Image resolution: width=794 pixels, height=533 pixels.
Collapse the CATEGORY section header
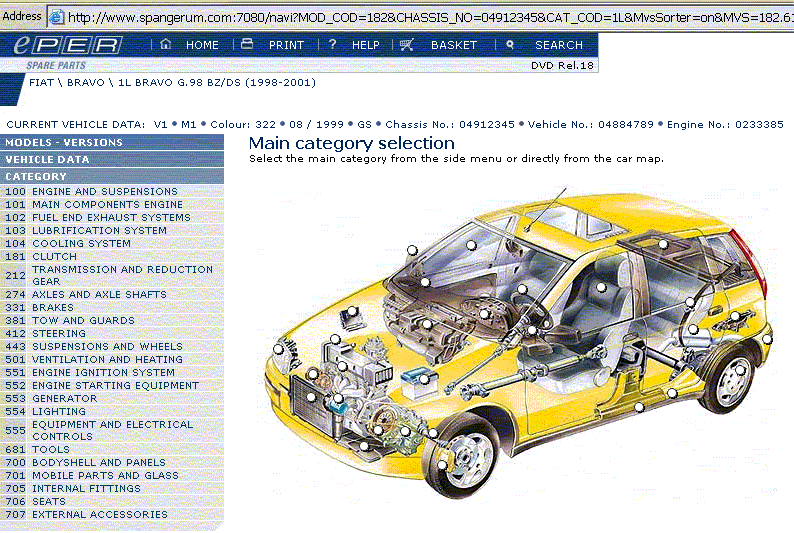pyautogui.click(x=36, y=176)
